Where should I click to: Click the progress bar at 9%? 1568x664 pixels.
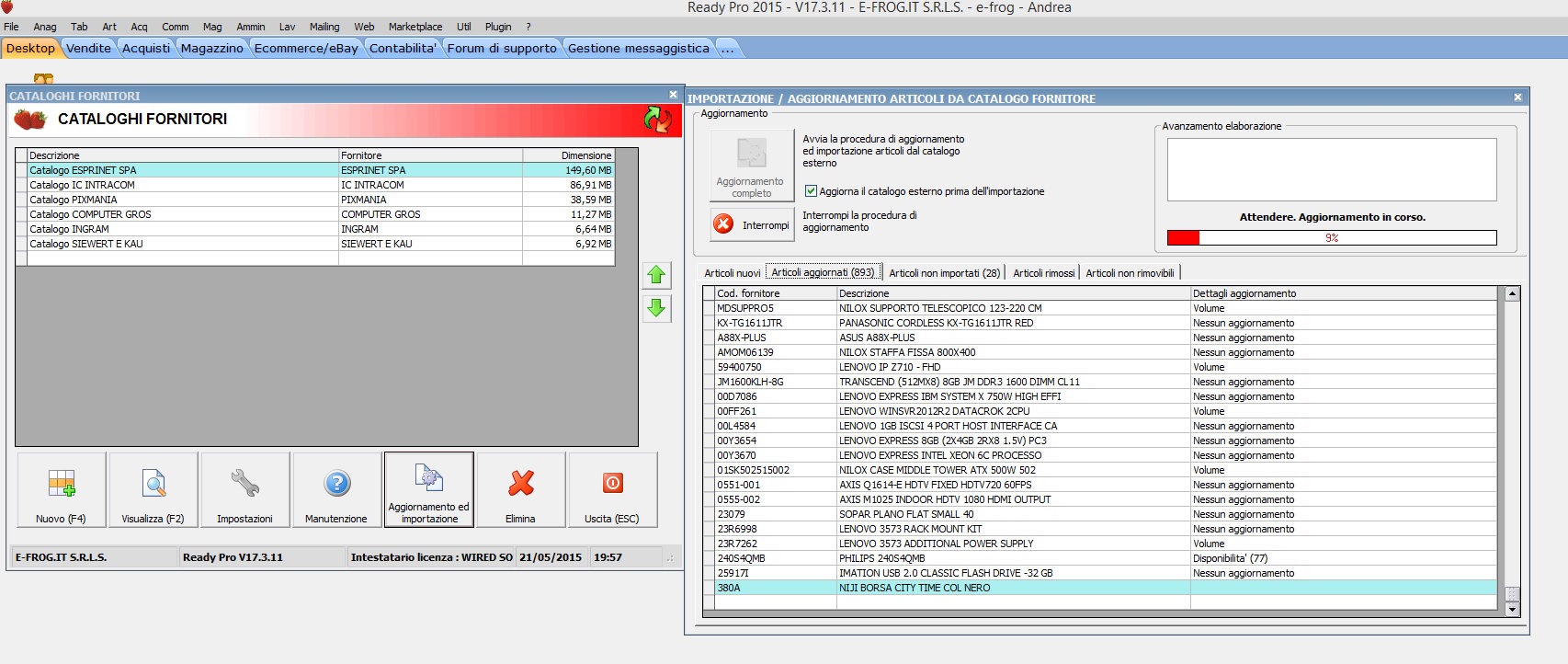1332,238
